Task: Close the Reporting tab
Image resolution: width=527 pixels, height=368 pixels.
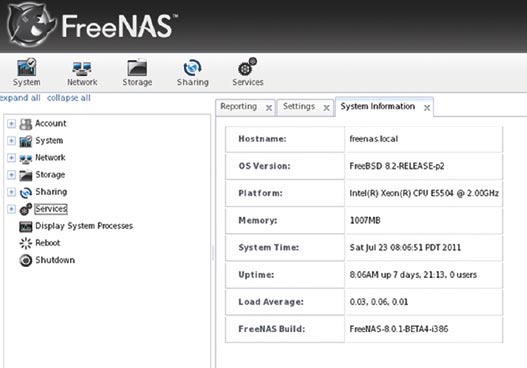Action: [x=269, y=108]
